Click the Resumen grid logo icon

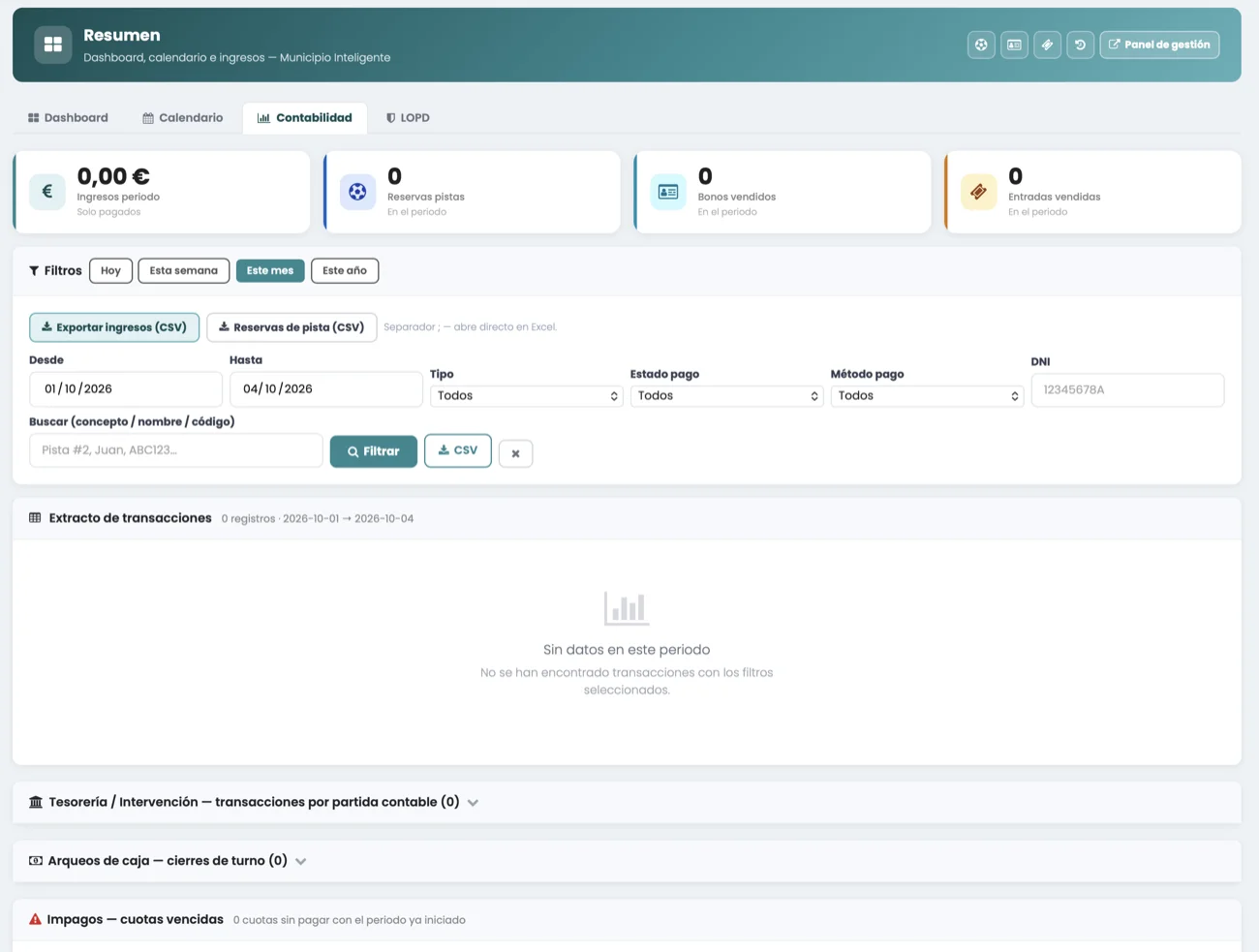pyautogui.click(x=53, y=45)
